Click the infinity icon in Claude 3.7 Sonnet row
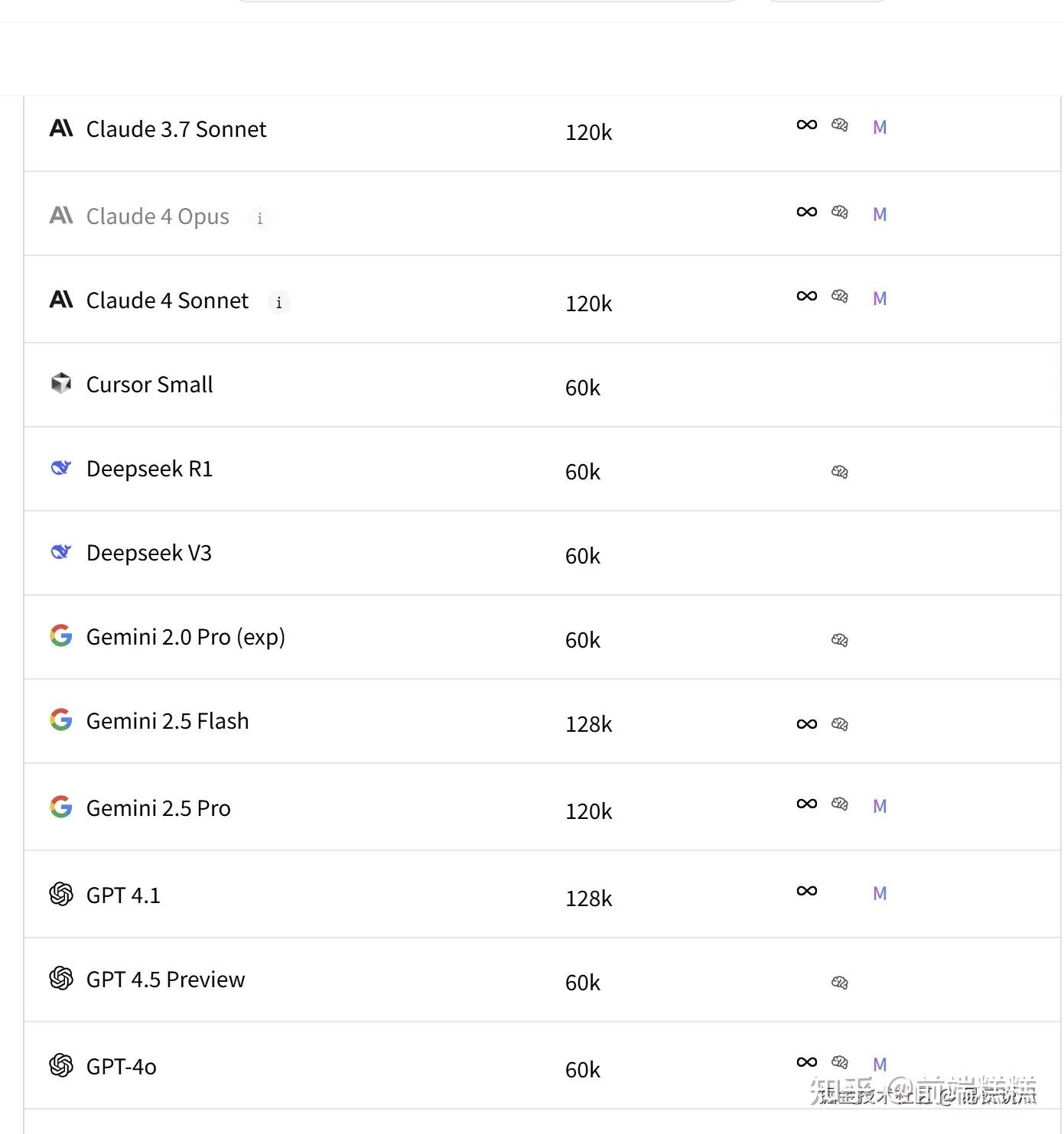Screen dimensions: 1064x1134 click(x=807, y=125)
